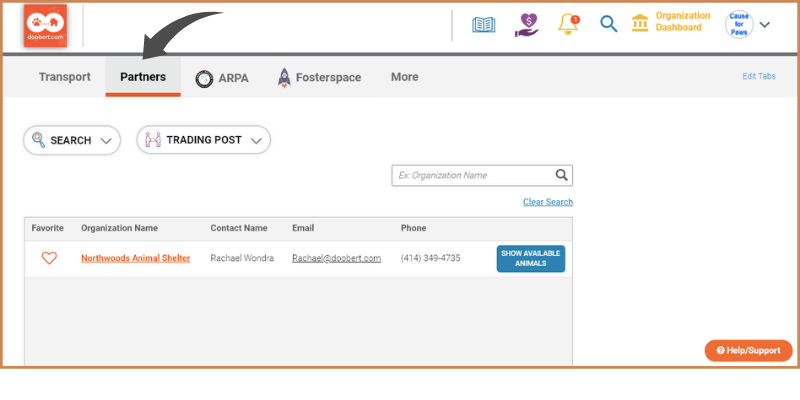The image size is (800, 400).
Task: Open the More tab
Action: click(405, 77)
